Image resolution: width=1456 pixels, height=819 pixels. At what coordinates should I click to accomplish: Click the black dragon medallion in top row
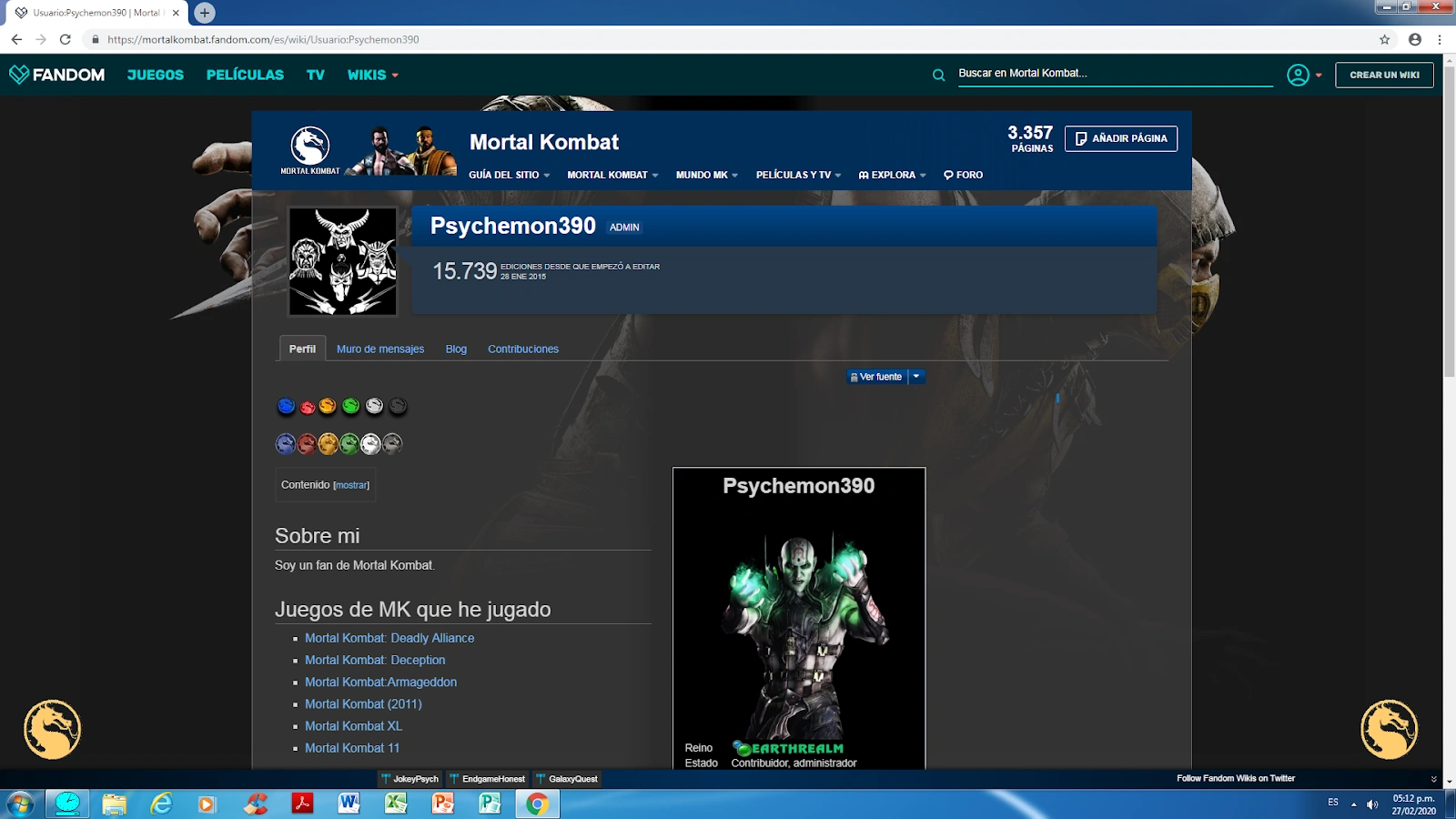[x=398, y=406]
